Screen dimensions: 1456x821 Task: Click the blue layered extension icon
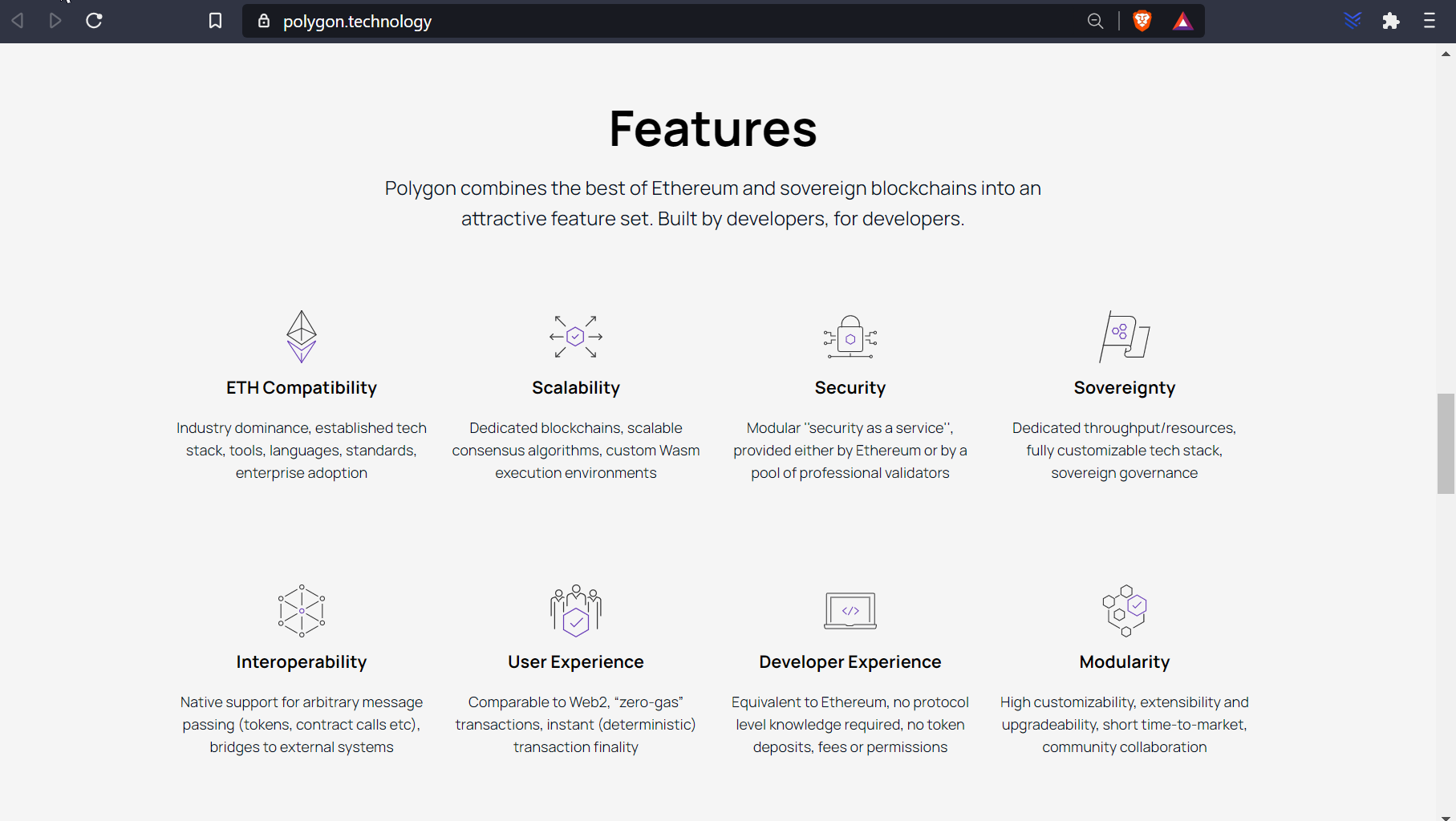pyautogui.click(x=1353, y=21)
